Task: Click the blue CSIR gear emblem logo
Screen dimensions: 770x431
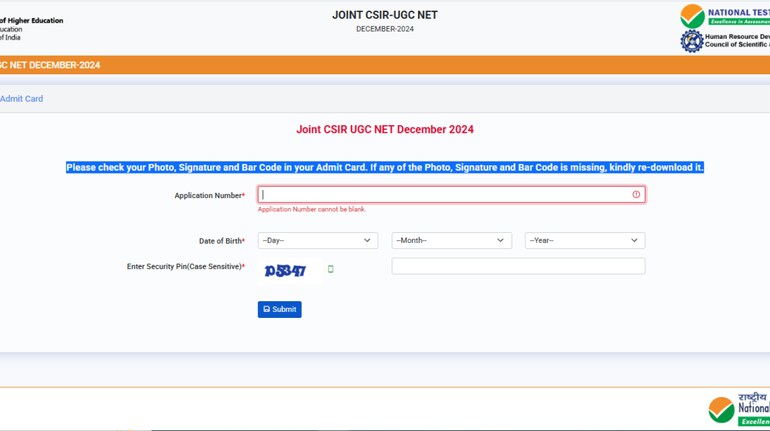Action: tap(691, 41)
